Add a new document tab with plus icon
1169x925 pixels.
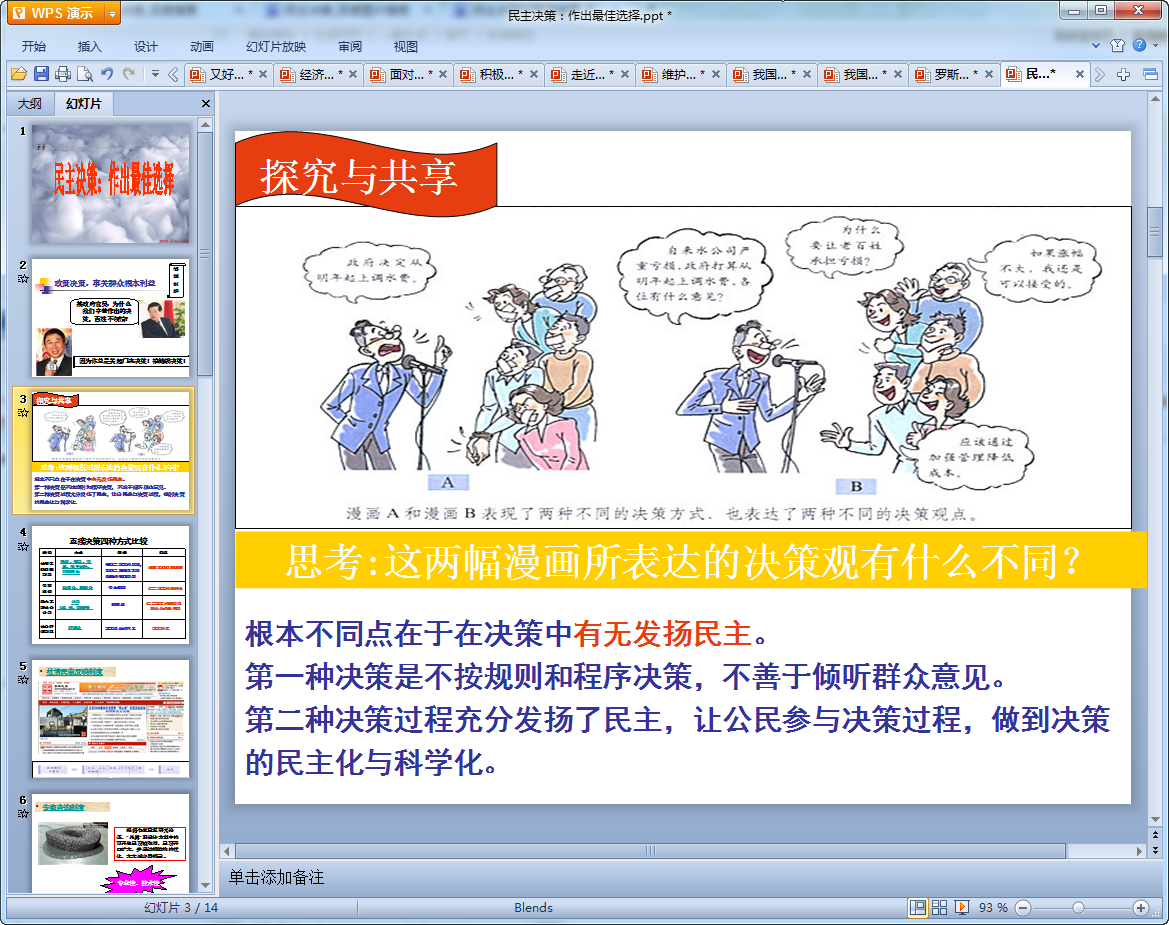pos(1124,74)
